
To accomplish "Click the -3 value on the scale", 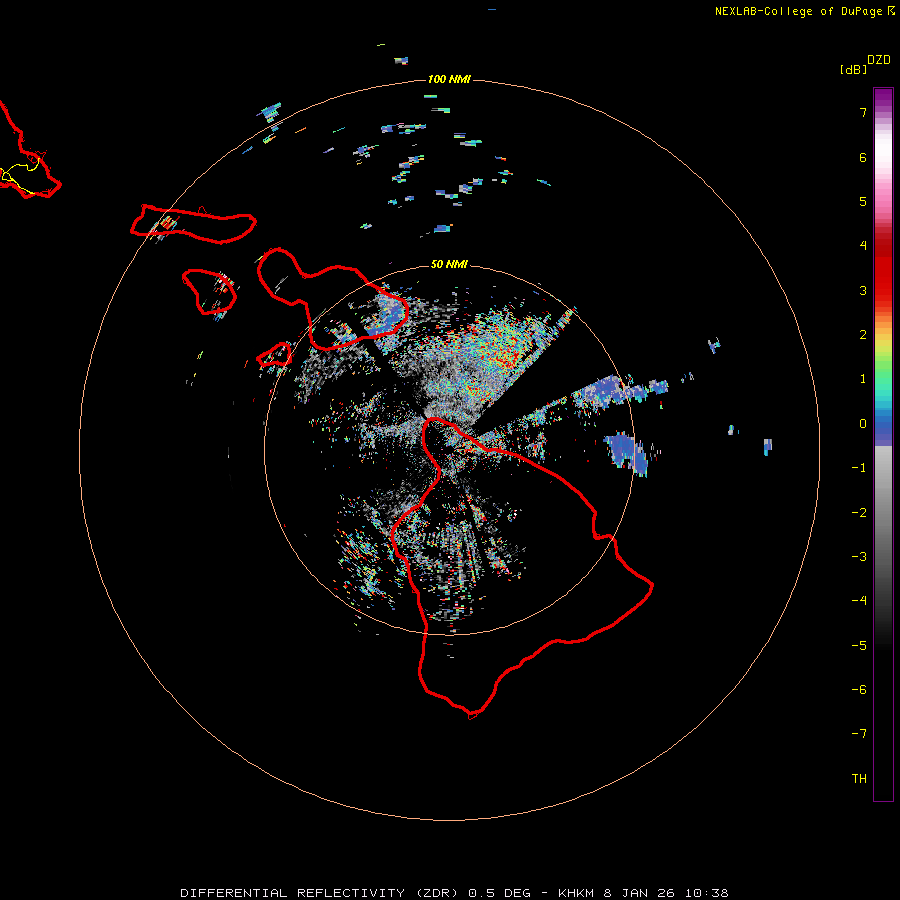I will pos(859,557).
